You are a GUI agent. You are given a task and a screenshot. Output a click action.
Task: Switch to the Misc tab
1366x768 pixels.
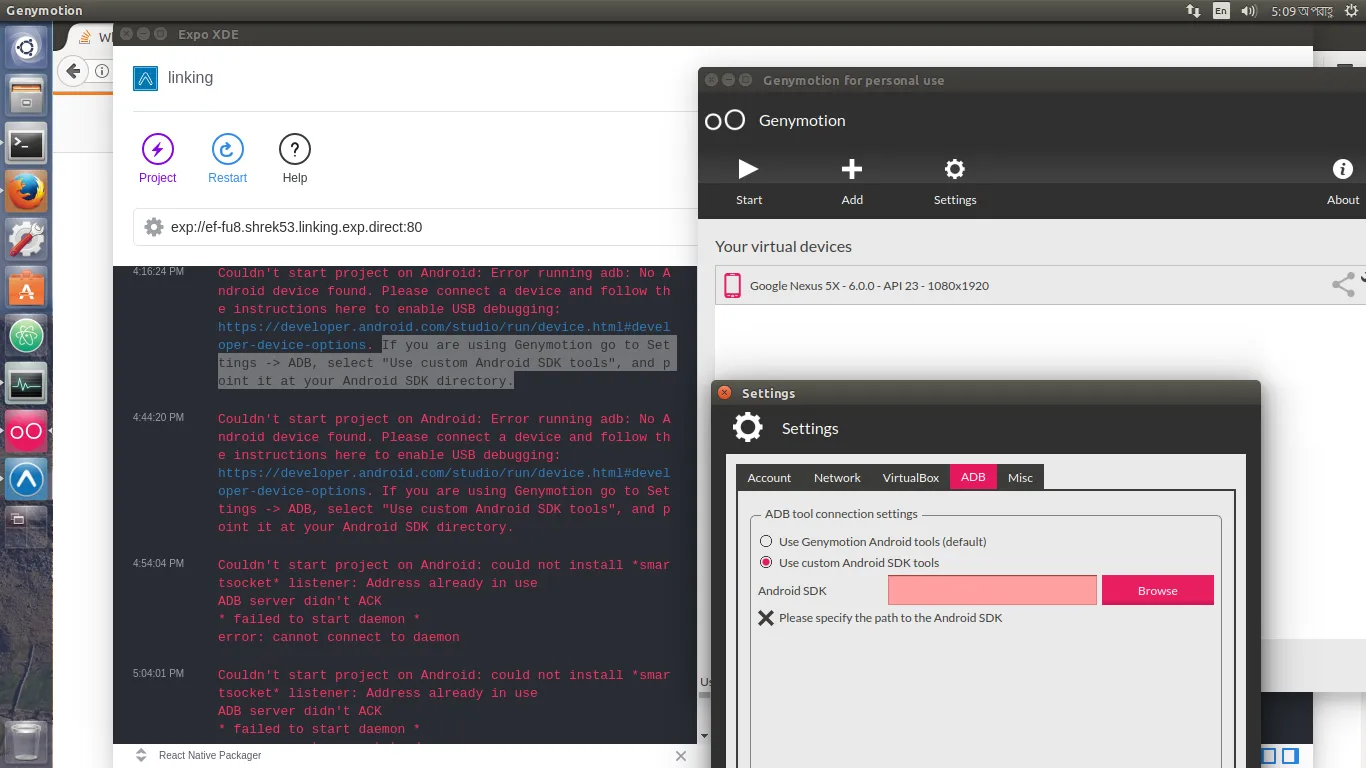(x=1020, y=478)
